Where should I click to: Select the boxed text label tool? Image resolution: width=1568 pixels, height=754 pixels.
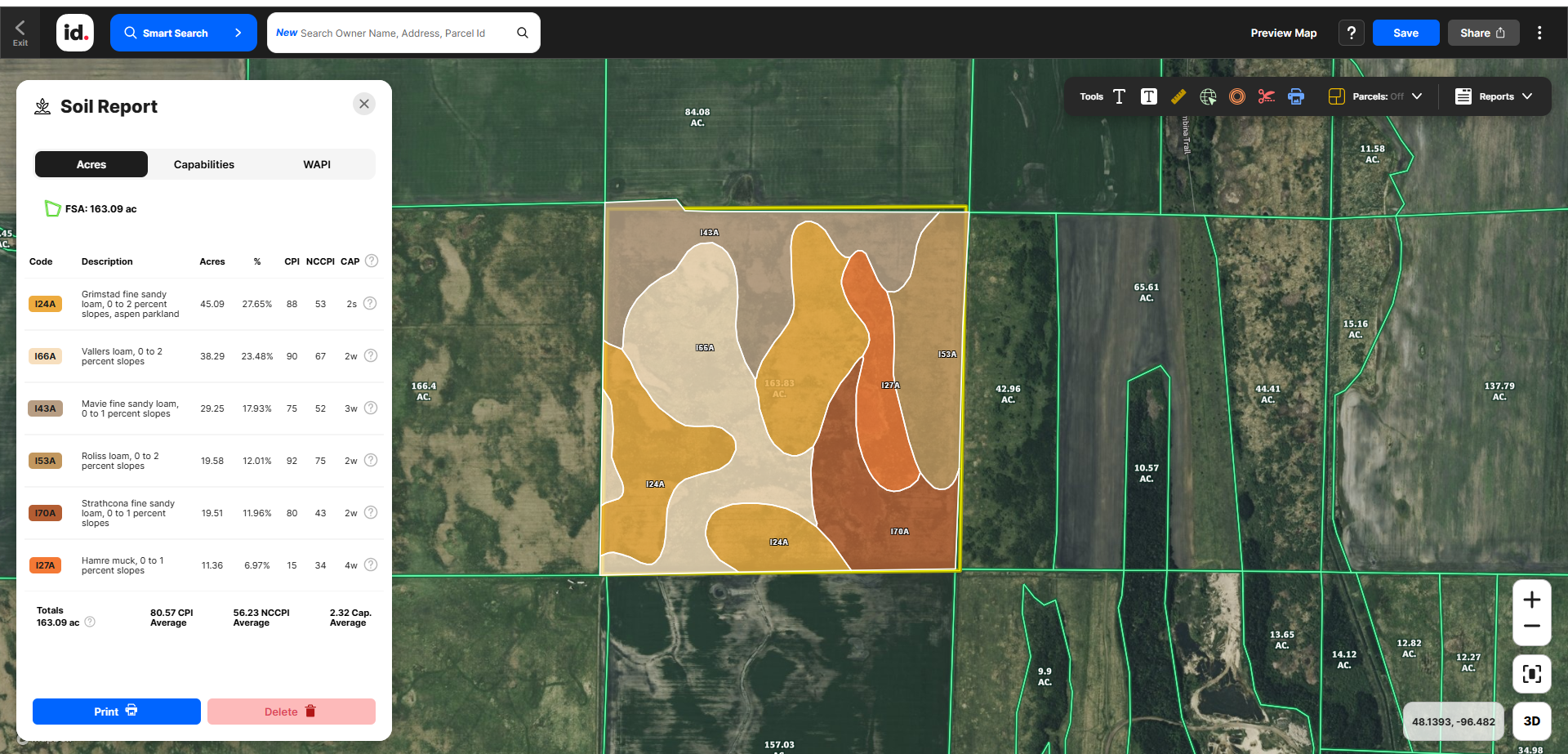(x=1148, y=96)
